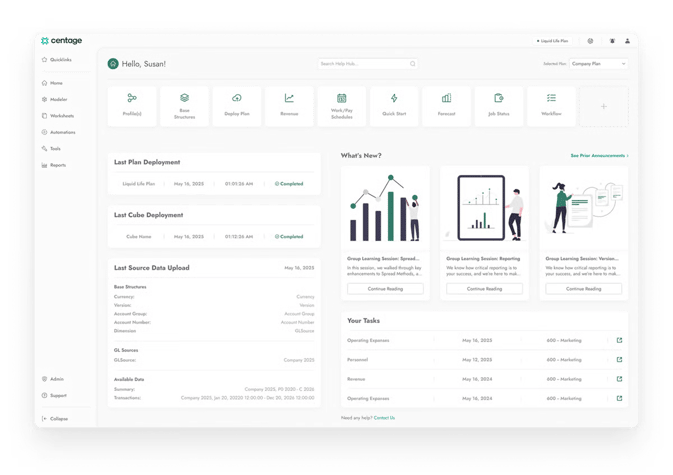The image size is (673, 475).
Task: Open the Personnel task external link icon
Action: [619, 359]
